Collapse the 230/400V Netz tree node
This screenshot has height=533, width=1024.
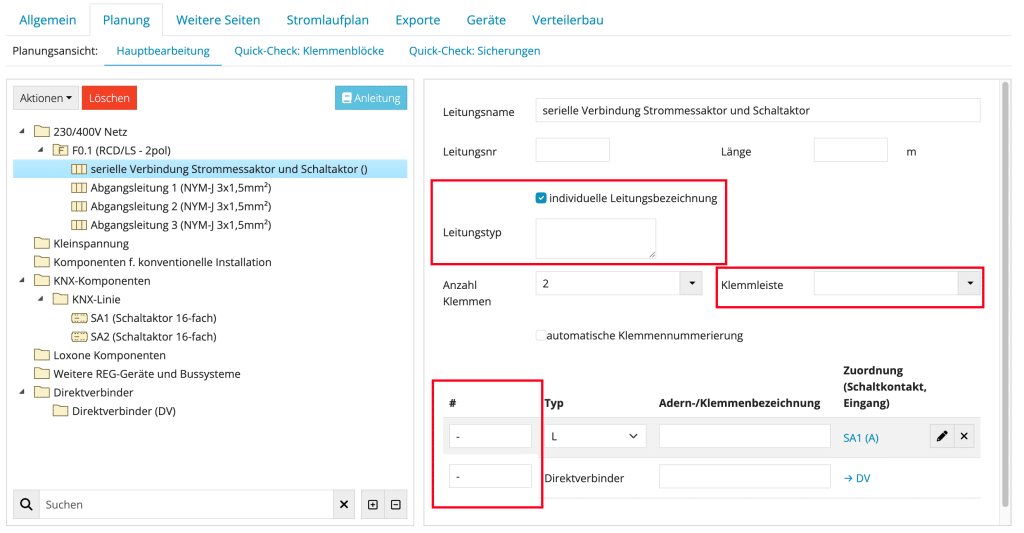22,131
